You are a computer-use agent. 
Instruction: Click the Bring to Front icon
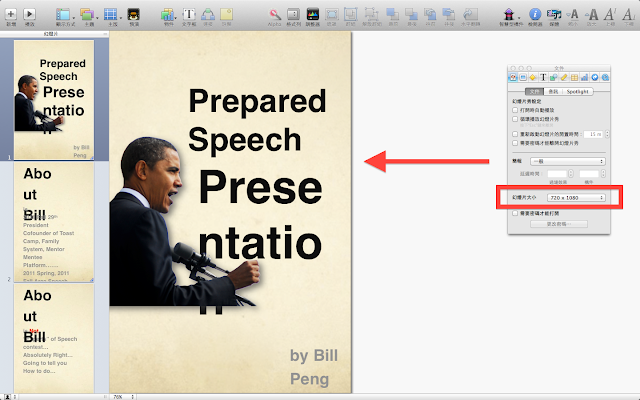tap(392, 15)
